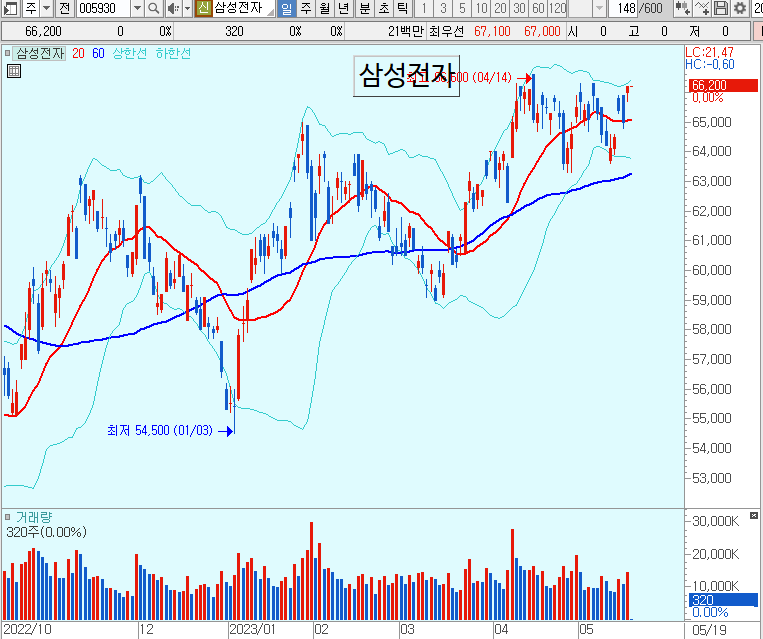The image size is (763, 639).
Task: Click the 삼성전자 chart legend label
Action: 39,53
